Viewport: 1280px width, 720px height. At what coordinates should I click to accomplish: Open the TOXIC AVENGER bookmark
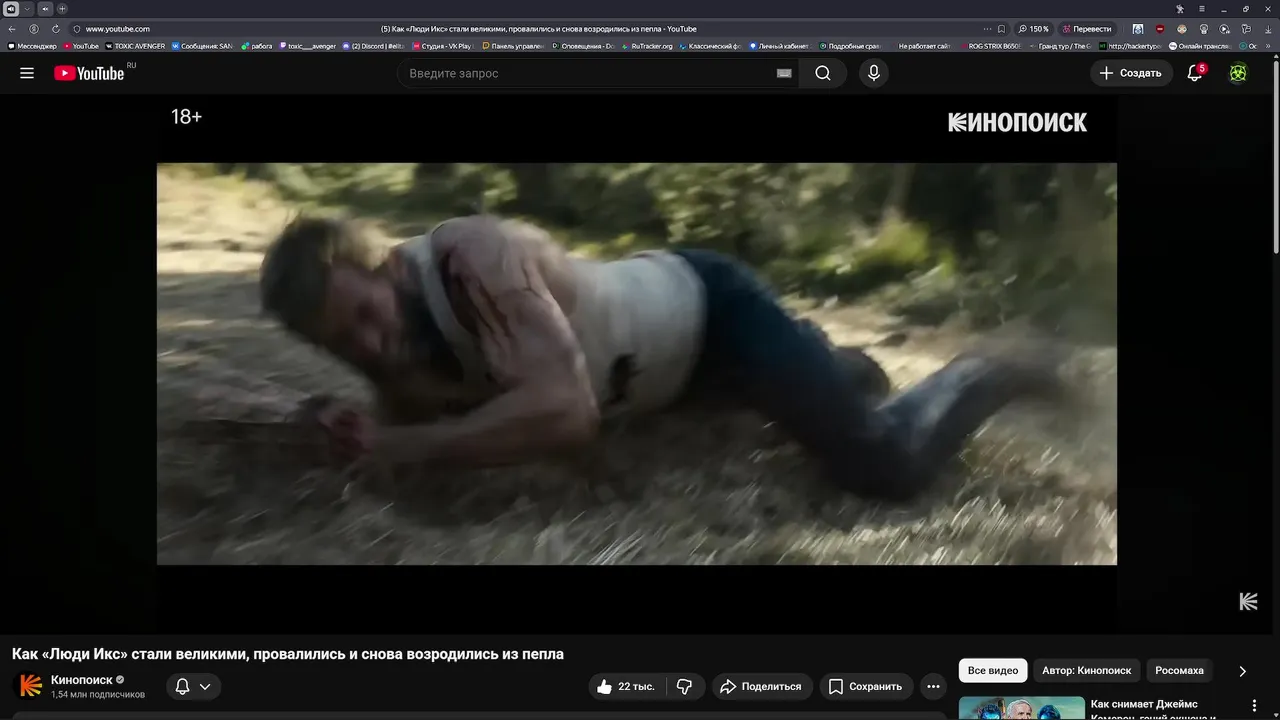(x=135, y=46)
